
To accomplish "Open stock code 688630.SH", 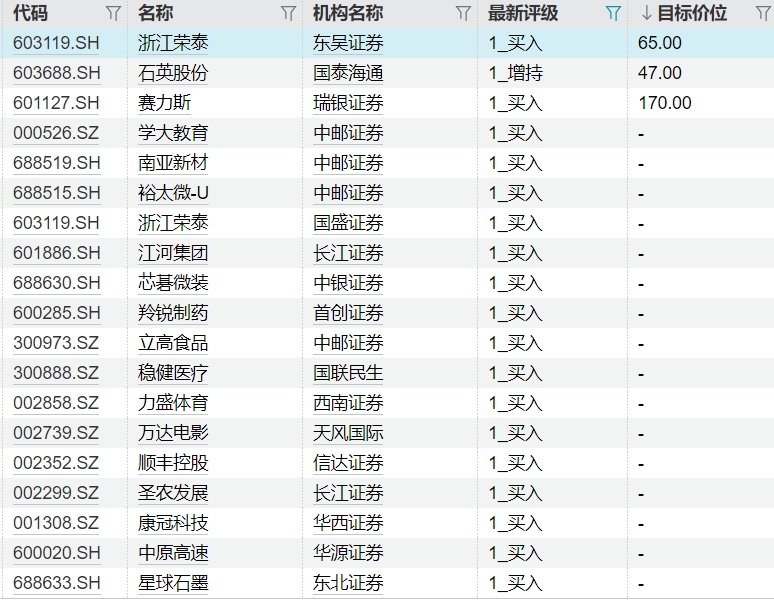I will (56, 283).
